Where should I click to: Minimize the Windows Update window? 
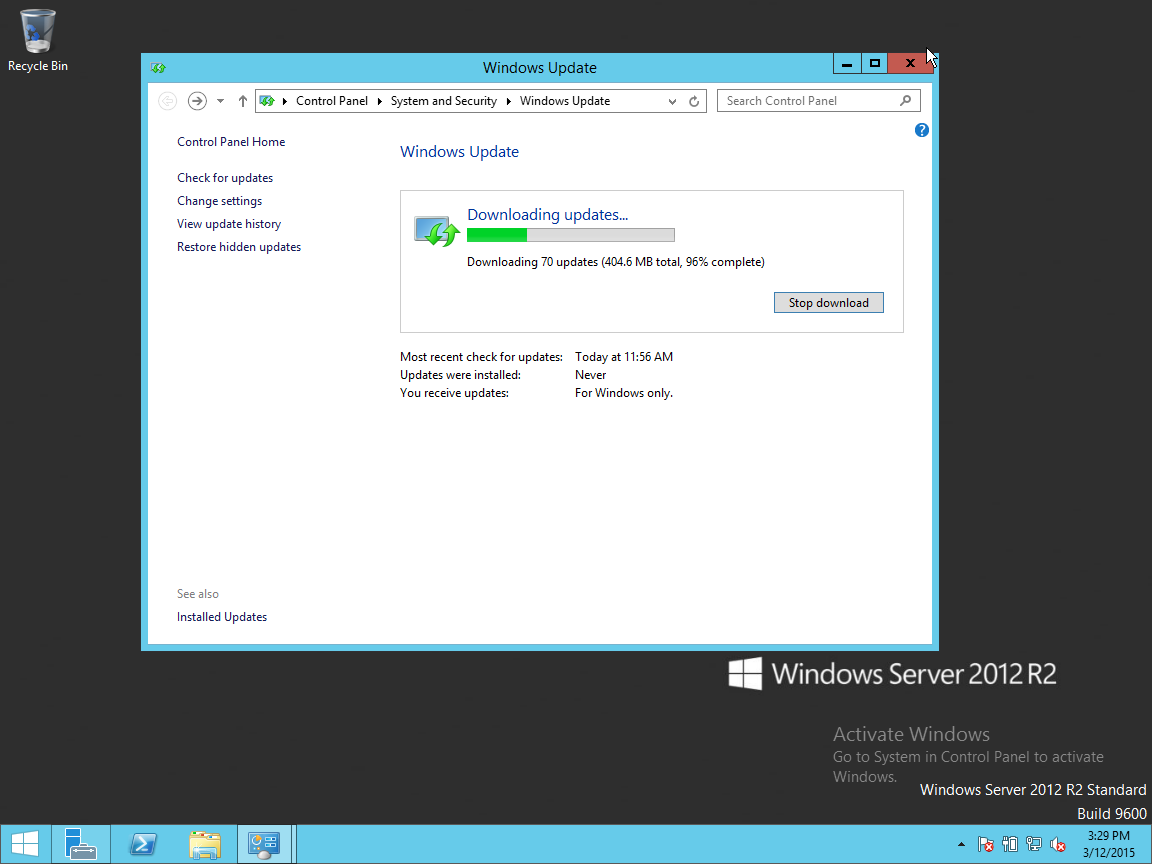[846, 64]
